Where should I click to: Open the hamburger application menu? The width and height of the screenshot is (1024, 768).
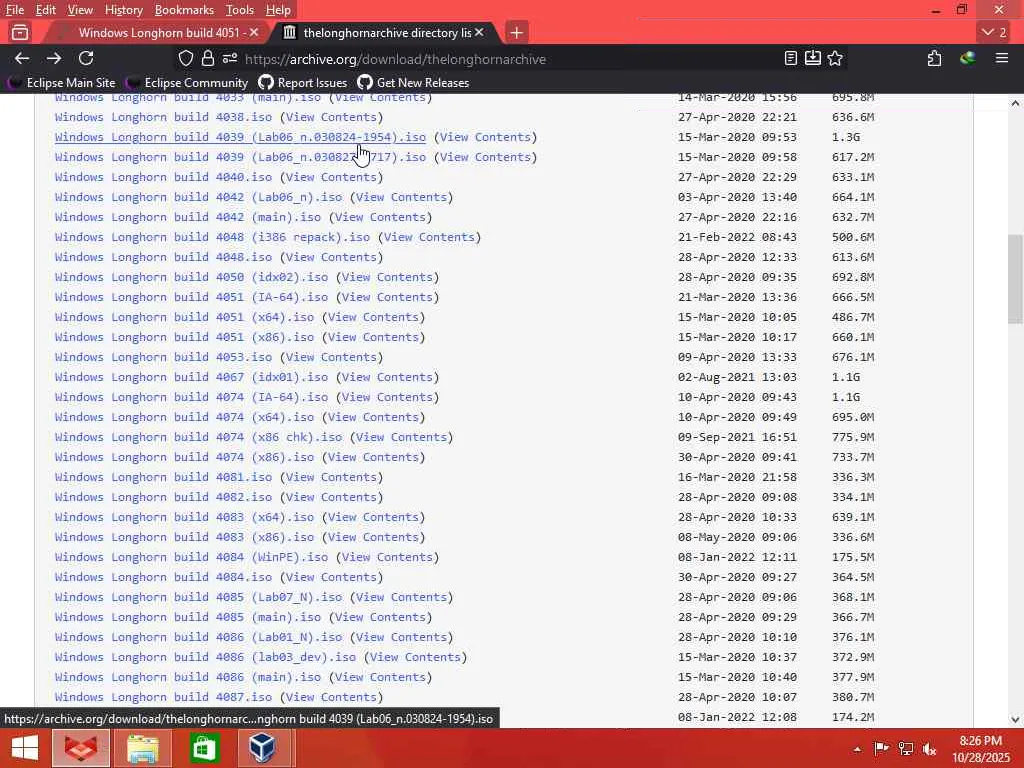(1002, 58)
